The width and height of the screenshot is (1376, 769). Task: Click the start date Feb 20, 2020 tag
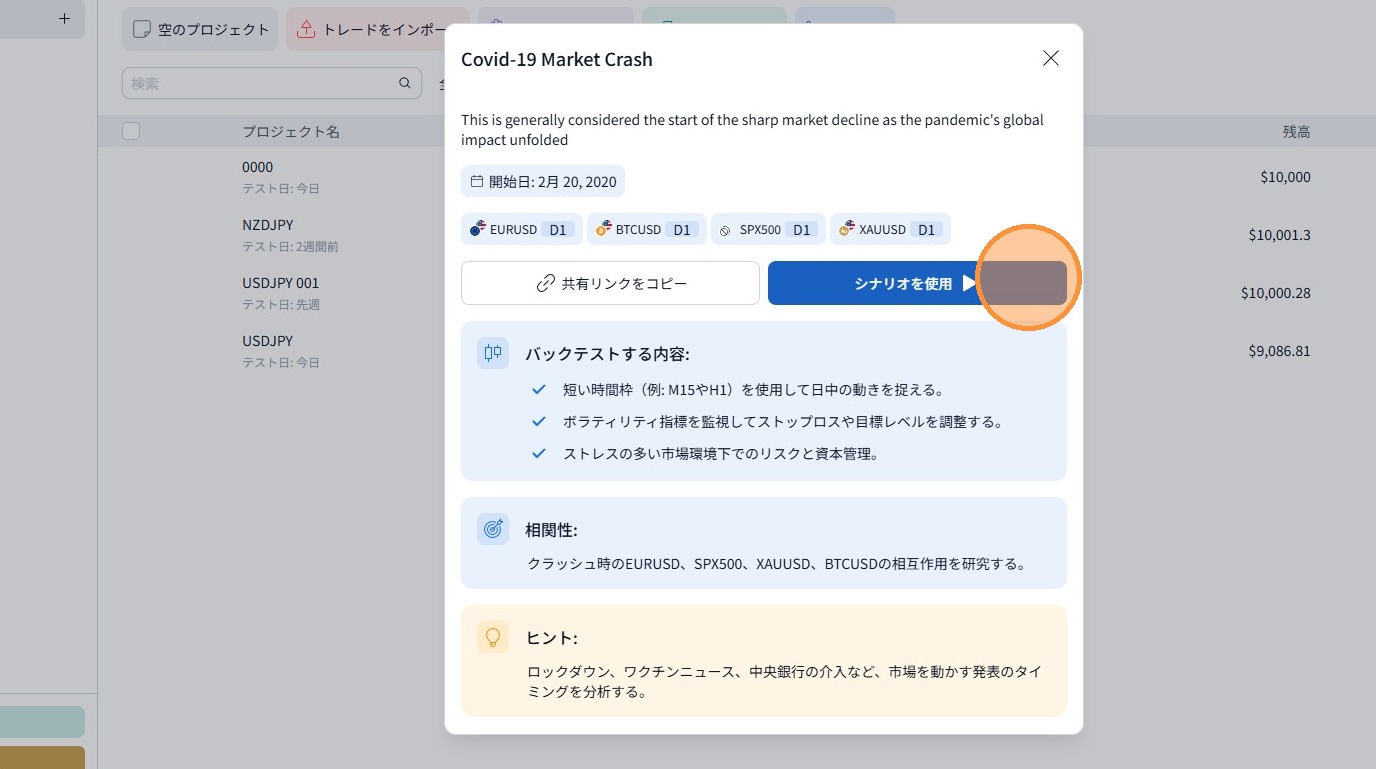coord(543,181)
